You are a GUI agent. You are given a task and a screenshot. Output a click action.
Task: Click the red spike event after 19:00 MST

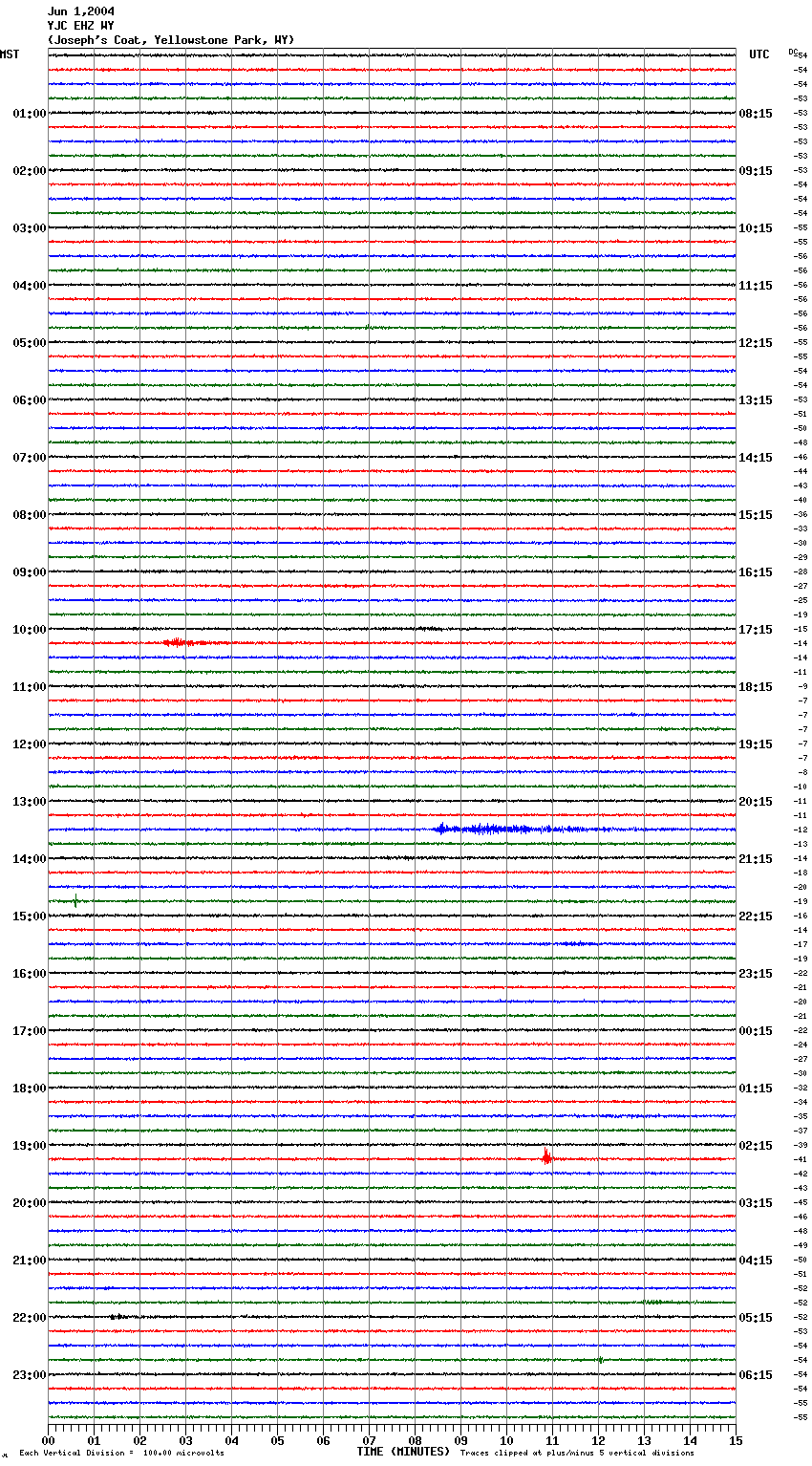click(546, 1157)
